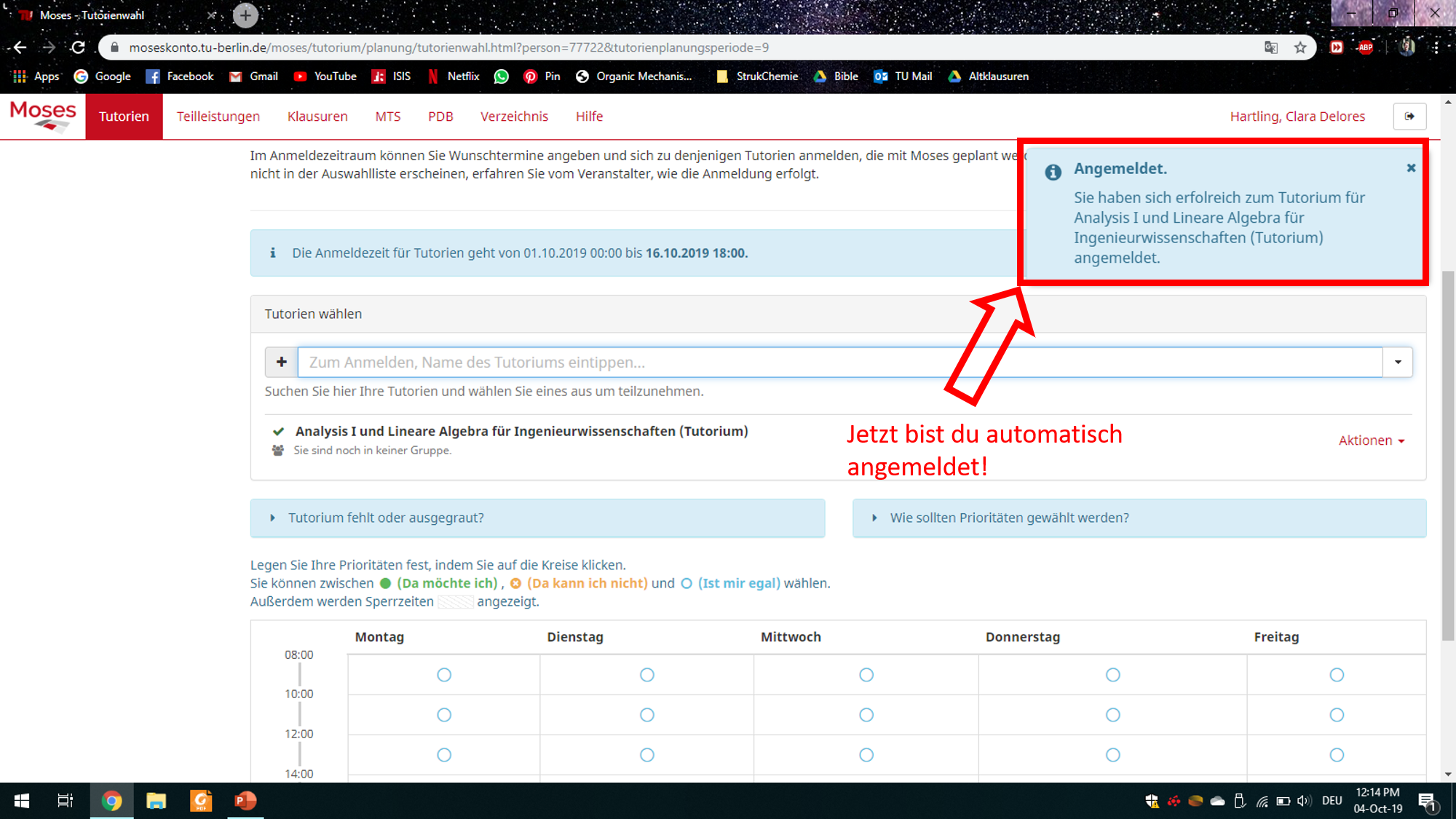Image resolution: width=1456 pixels, height=819 pixels.
Task: Select Montag 10:00 priority circle
Action: 444,715
